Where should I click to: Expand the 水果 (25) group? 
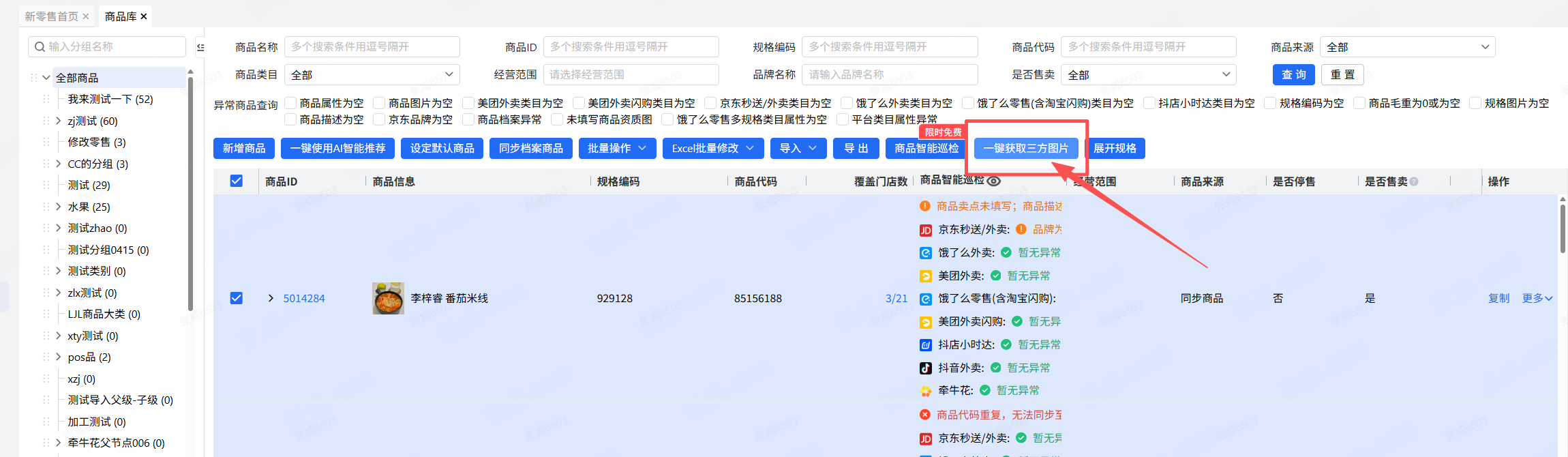click(58, 207)
